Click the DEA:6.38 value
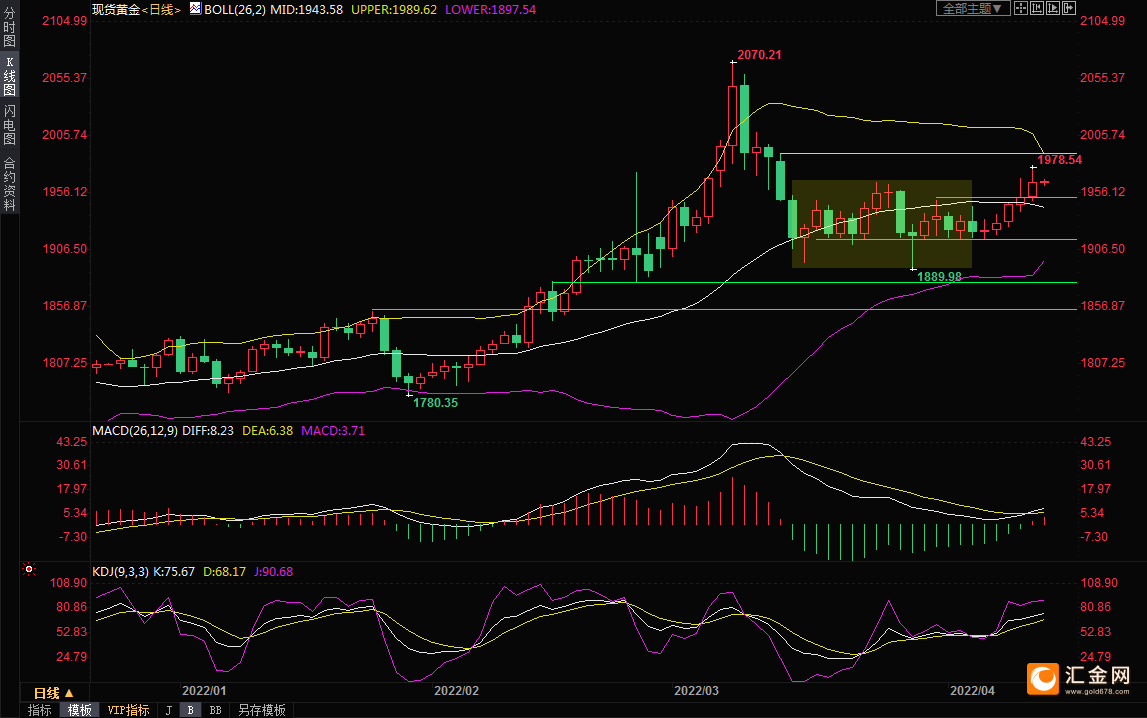 (x=267, y=431)
